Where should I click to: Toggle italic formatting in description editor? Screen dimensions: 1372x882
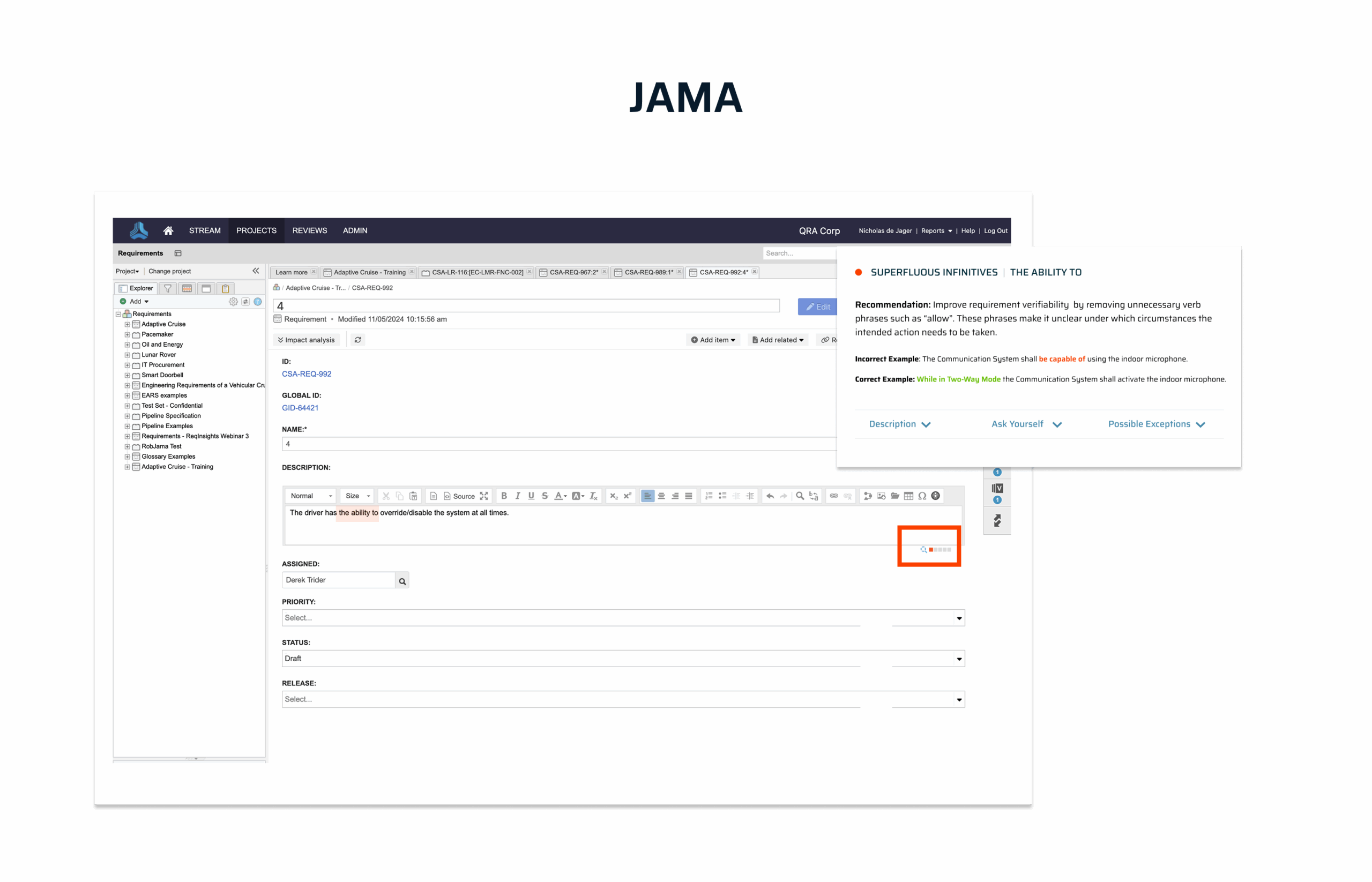click(x=518, y=496)
